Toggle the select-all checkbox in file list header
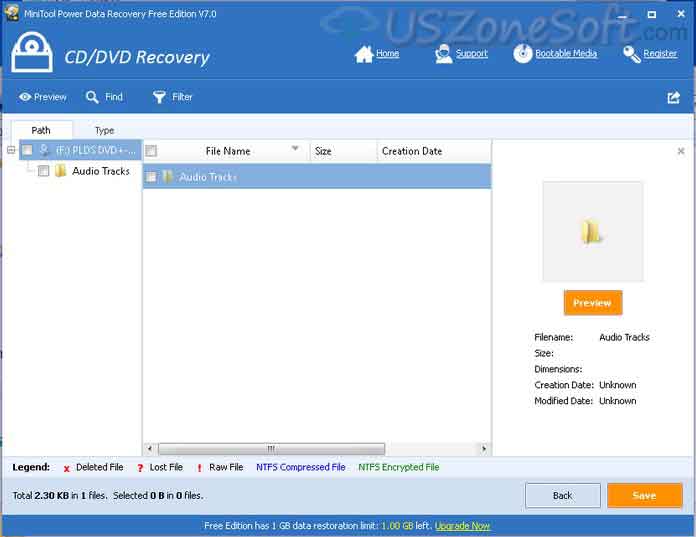696x537 pixels. click(x=151, y=151)
